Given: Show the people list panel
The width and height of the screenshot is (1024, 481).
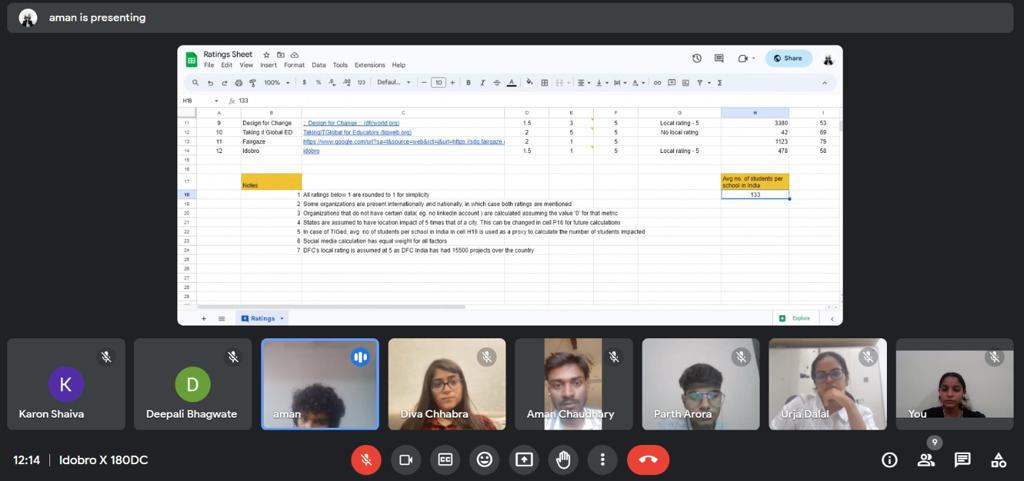Looking at the screenshot, I should (926, 460).
